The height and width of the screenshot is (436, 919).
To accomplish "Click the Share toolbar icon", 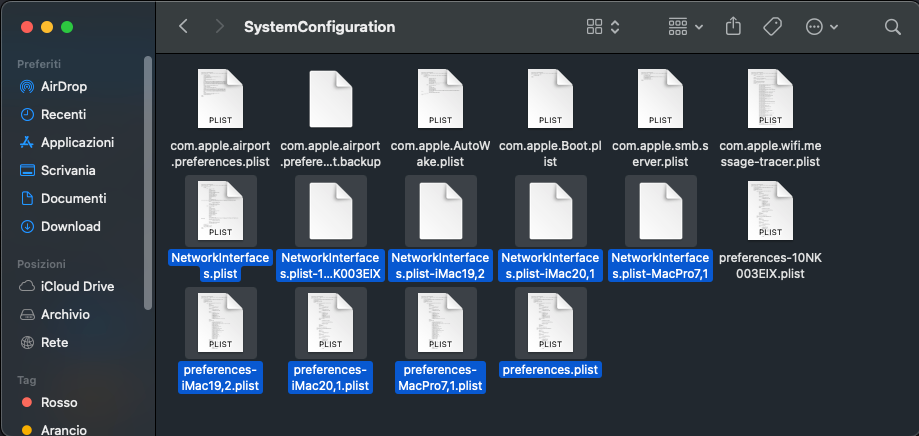I will point(733,26).
